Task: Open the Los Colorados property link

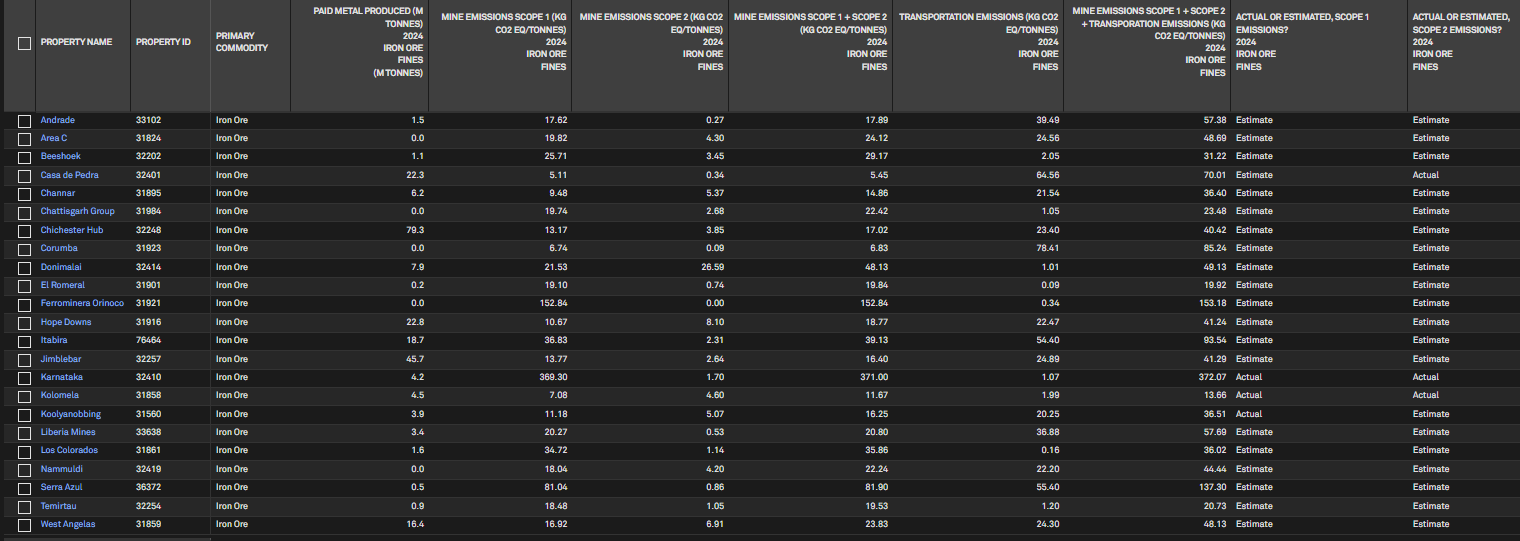Action: click(x=69, y=450)
